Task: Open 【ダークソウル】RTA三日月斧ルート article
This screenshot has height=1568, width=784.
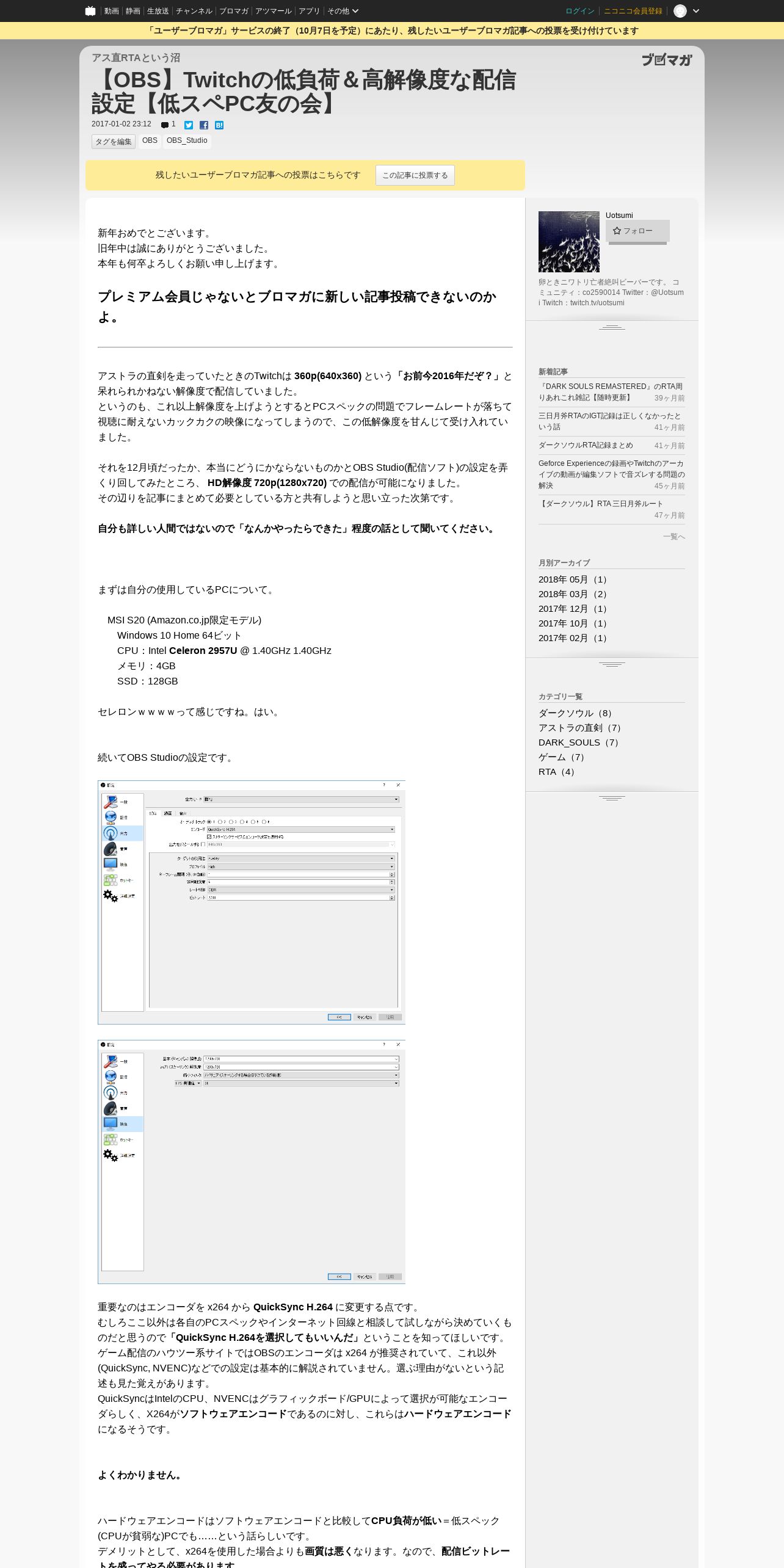Action: 601,504
